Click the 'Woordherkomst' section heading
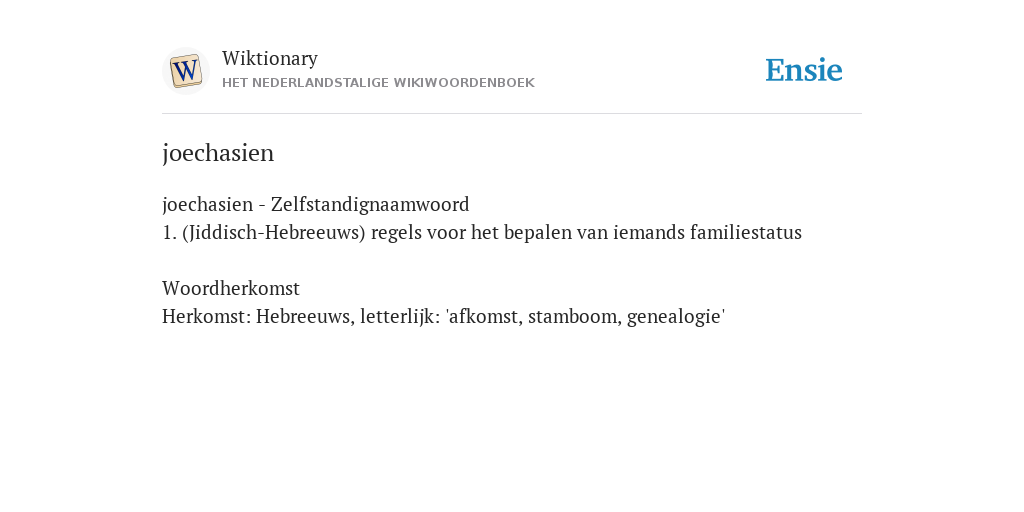 coord(231,288)
